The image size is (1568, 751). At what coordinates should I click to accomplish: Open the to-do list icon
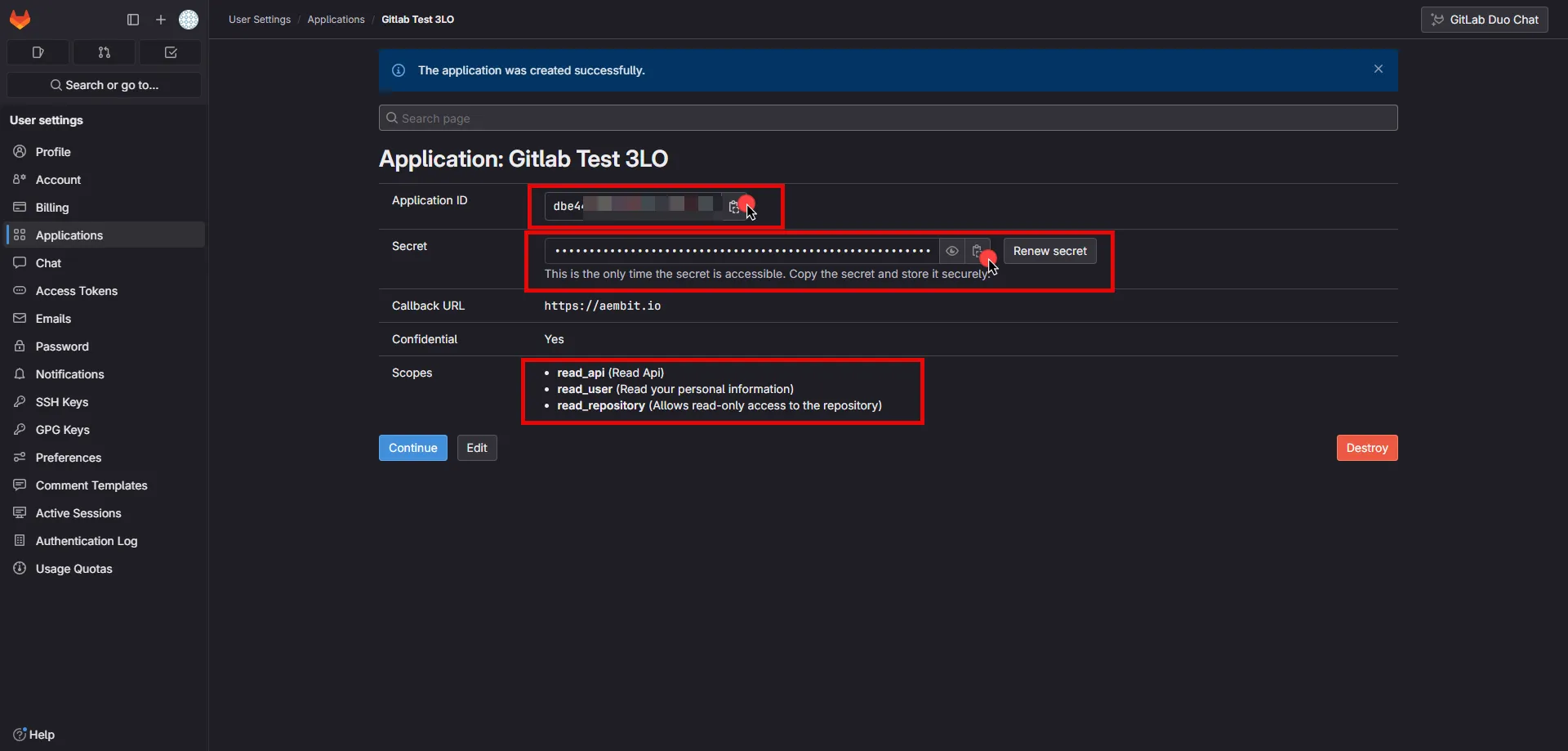tap(170, 52)
